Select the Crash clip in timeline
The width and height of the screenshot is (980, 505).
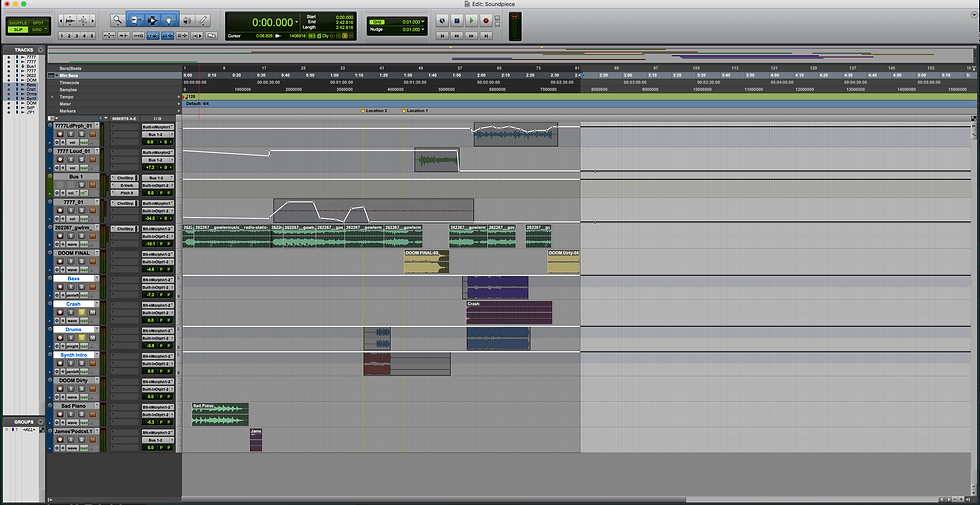tap(509, 312)
